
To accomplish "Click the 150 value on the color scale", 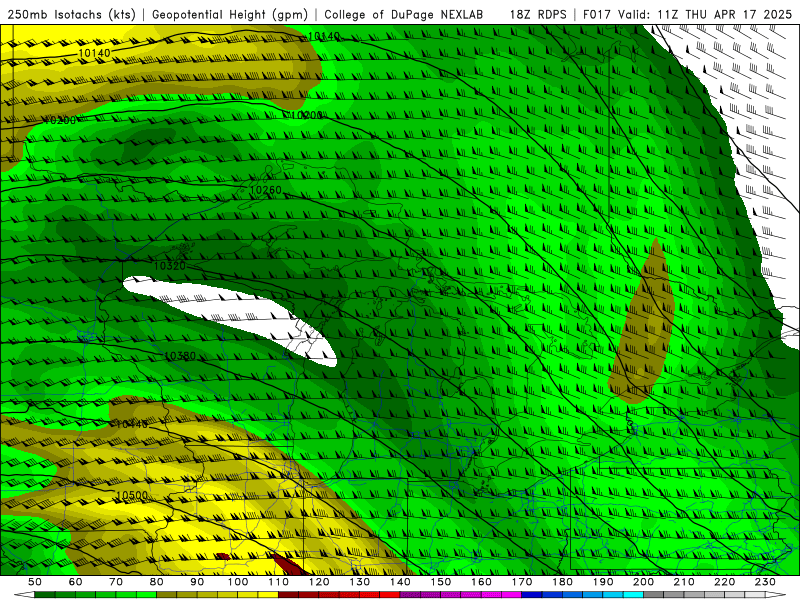I will pyautogui.click(x=441, y=582).
